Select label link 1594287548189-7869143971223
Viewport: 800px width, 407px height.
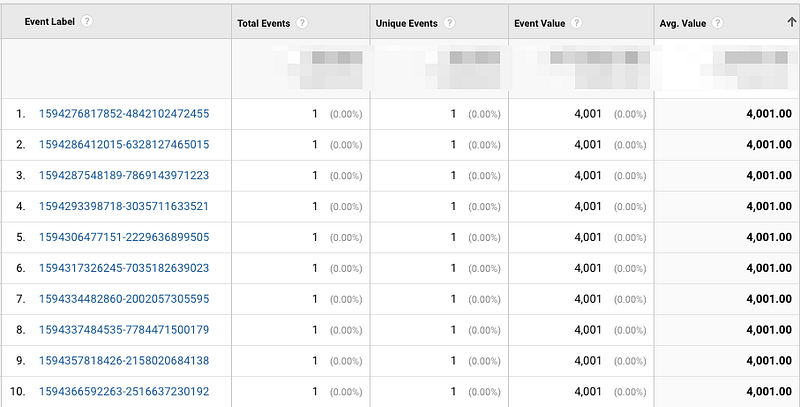coord(124,176)
